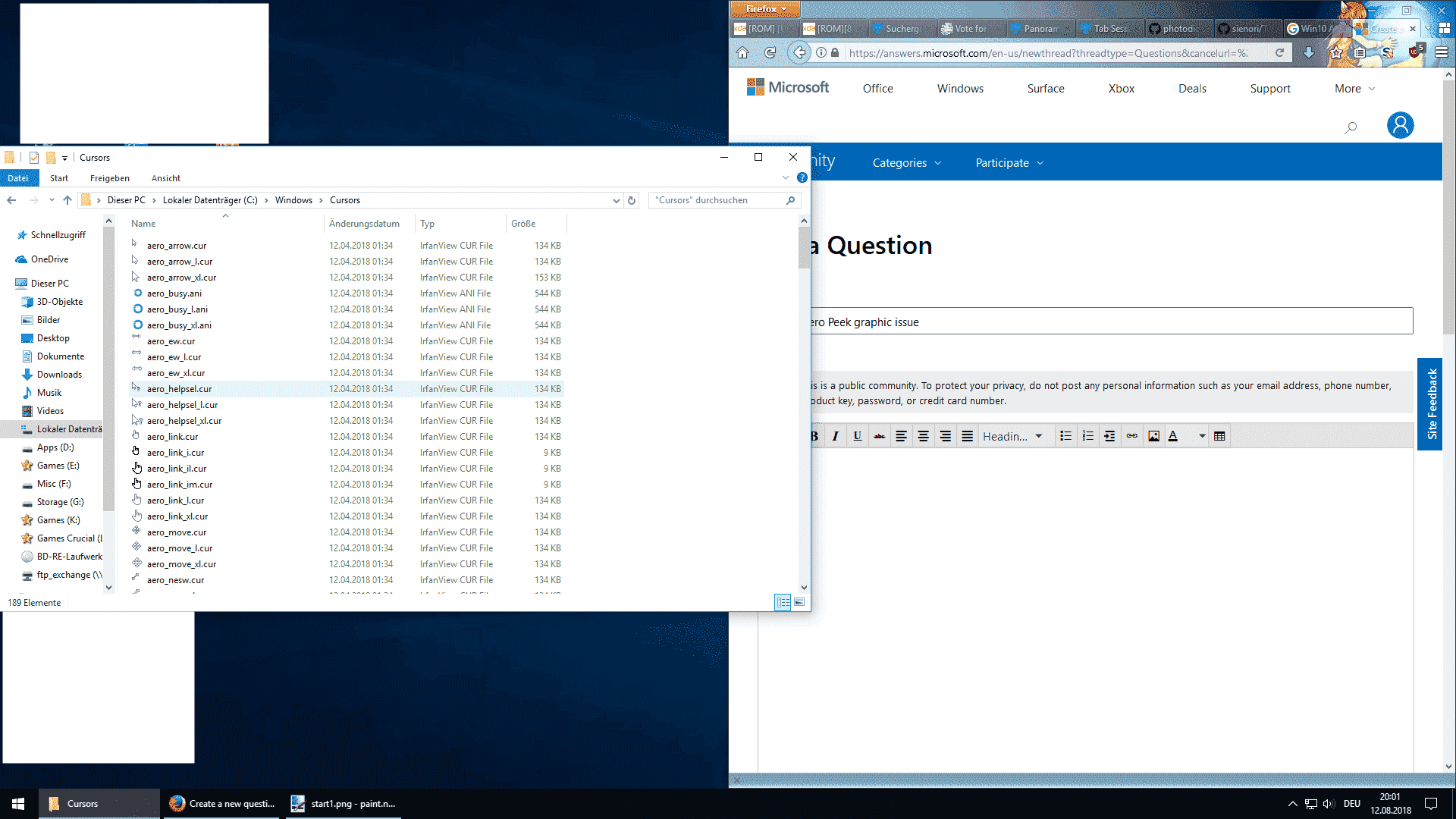Screen dimensions: 1456x819
Task: Select file aero_busy.ani
Action: pyautogui.click(x=347, y=293)
